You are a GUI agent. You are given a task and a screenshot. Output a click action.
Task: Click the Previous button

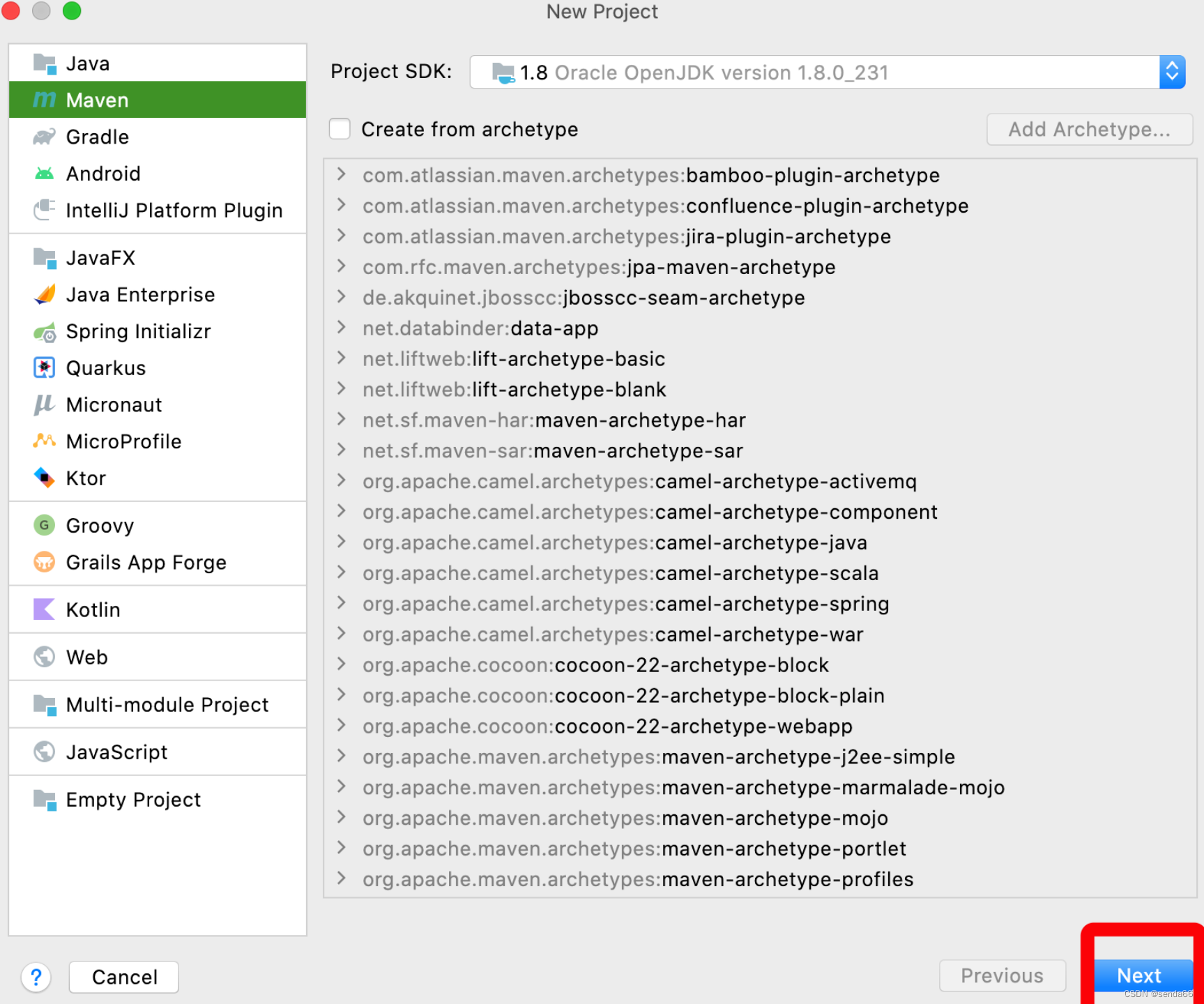[x=1003, y=975]
